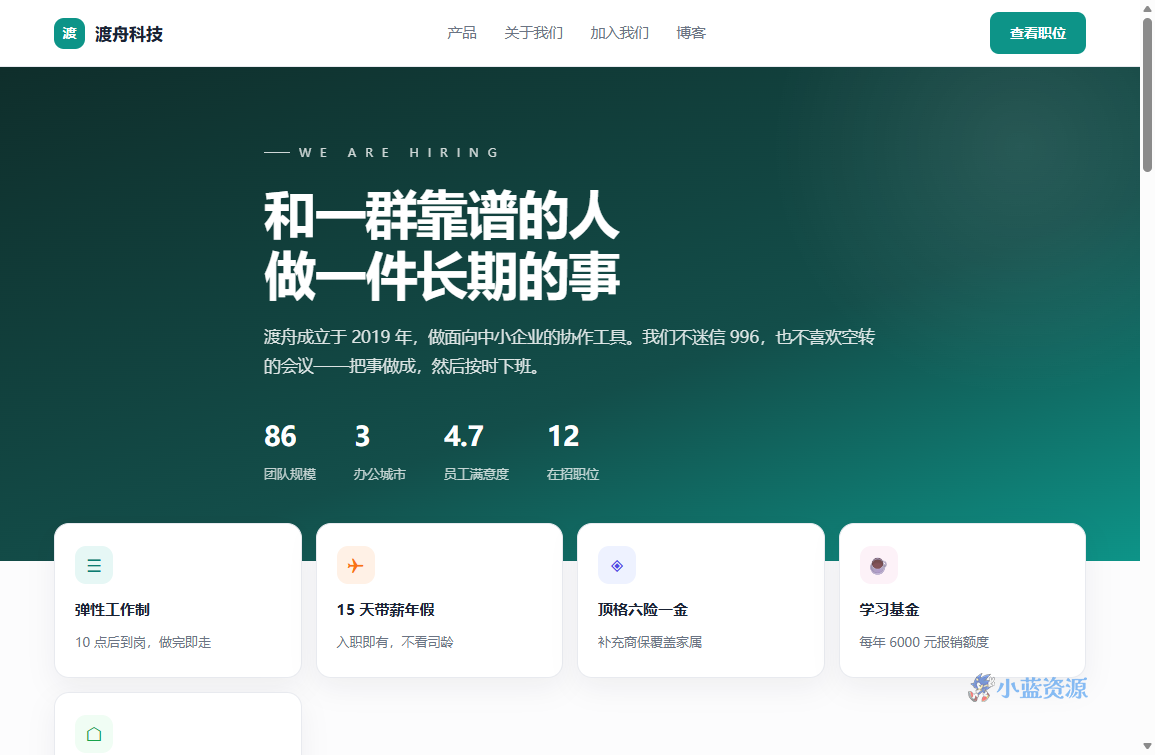Click the page vertical scrollbar thumb
The width and height of the screenshot is (1155, 755).
[1147, 95]
